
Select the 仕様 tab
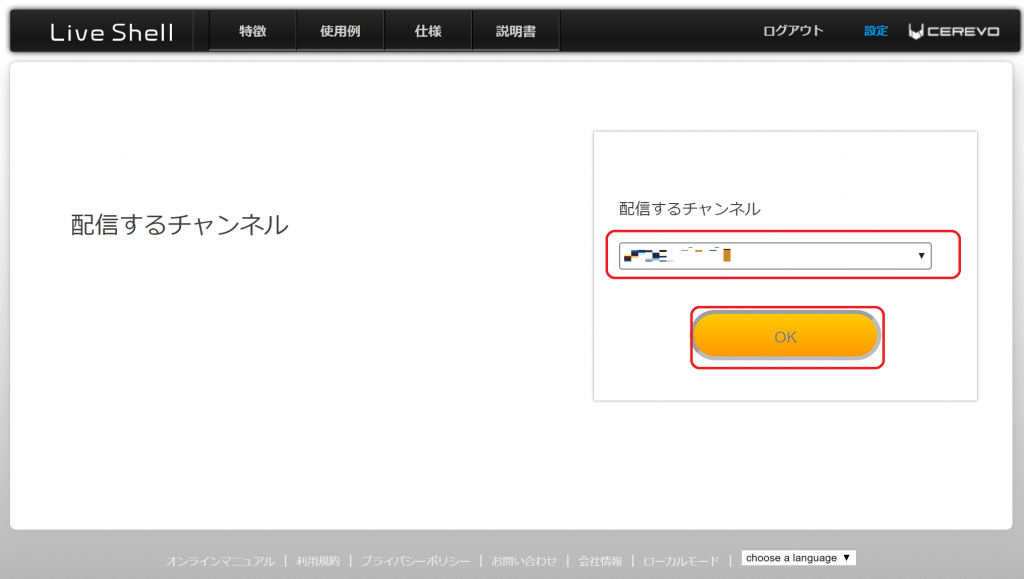[427, 30]
